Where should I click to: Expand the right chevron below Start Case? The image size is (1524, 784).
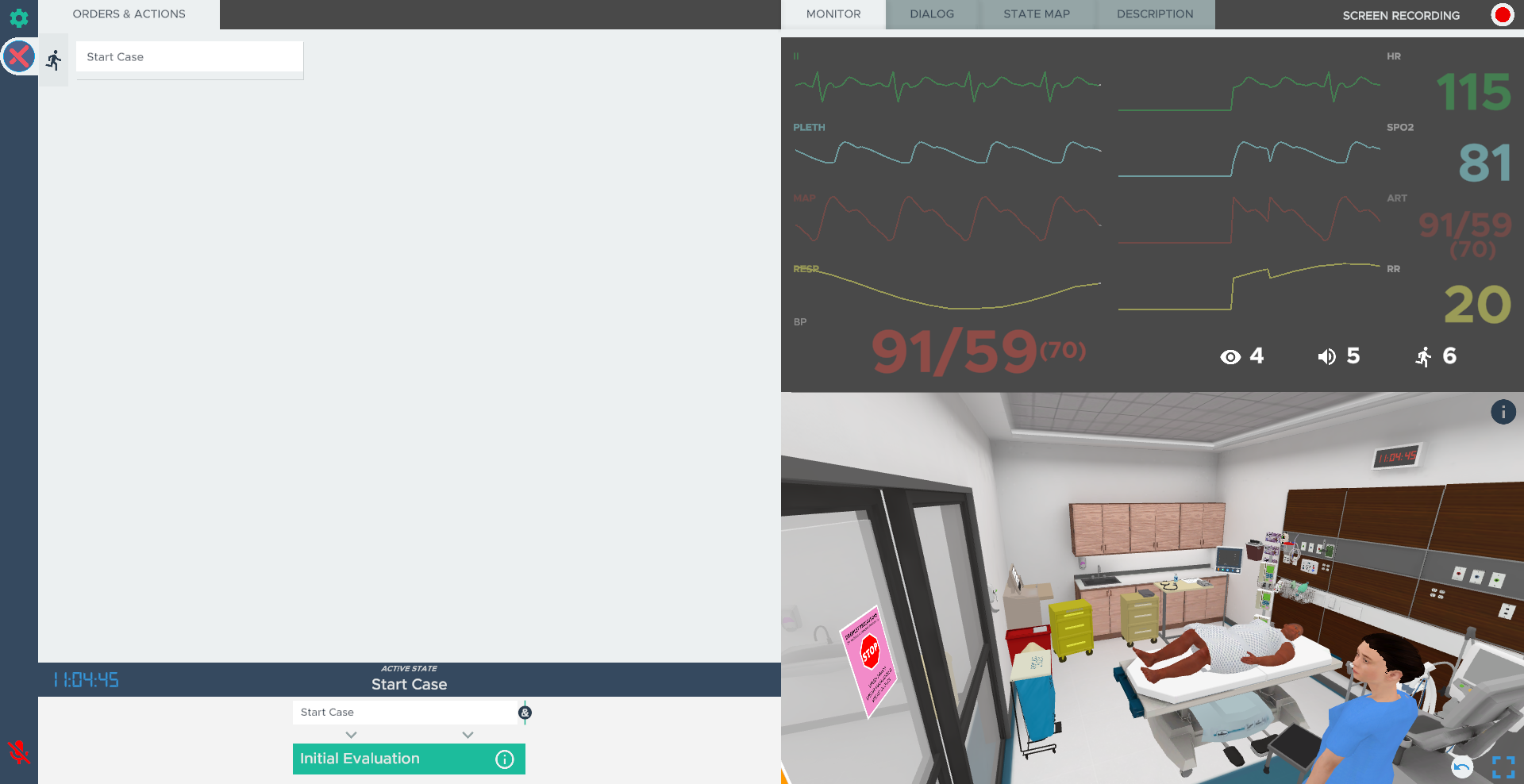pyautogui.click(x=468, y=735)
